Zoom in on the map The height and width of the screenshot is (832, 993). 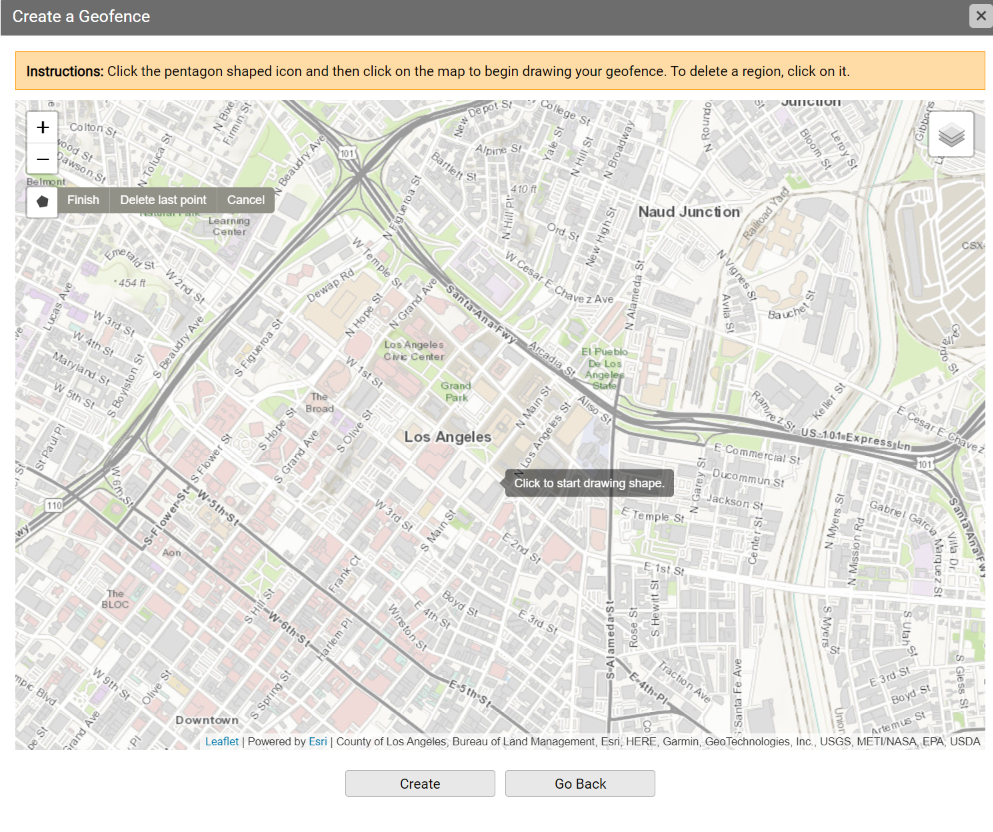(42, 127)
